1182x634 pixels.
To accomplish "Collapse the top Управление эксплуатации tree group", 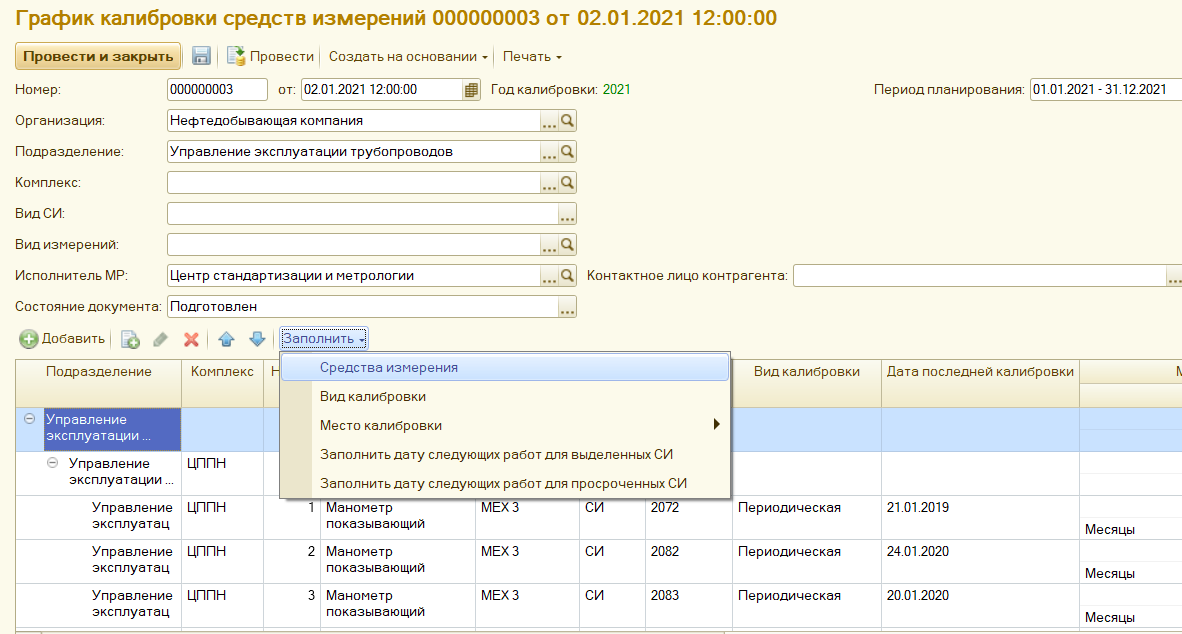I will tap(29, 420).
